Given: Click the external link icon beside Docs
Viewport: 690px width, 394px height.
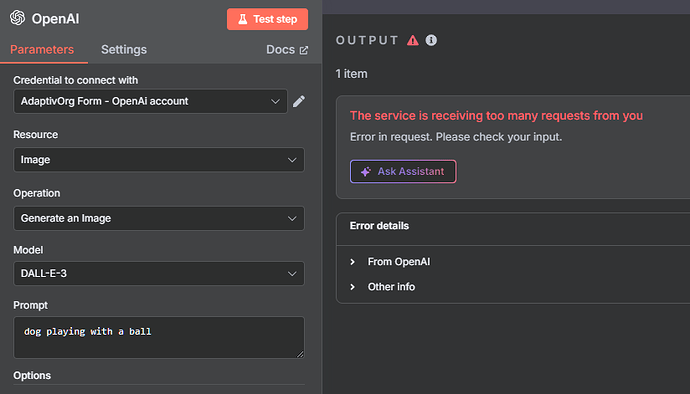Looking at the screenshot, I should tap(304, 50).
